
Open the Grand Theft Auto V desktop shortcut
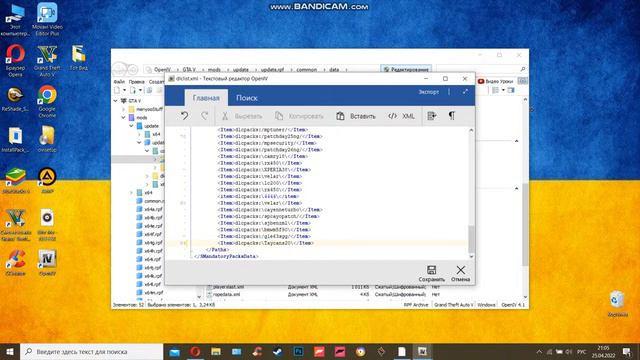tap(47, 61)
